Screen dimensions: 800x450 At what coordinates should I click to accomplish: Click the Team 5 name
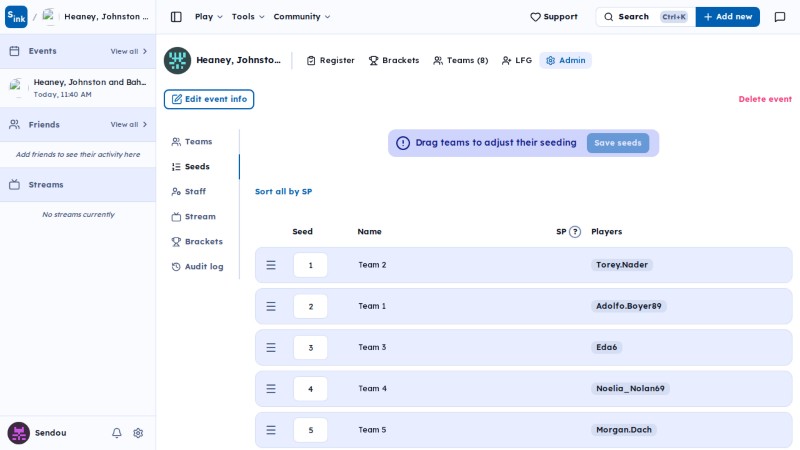click(x=372, y=430)
